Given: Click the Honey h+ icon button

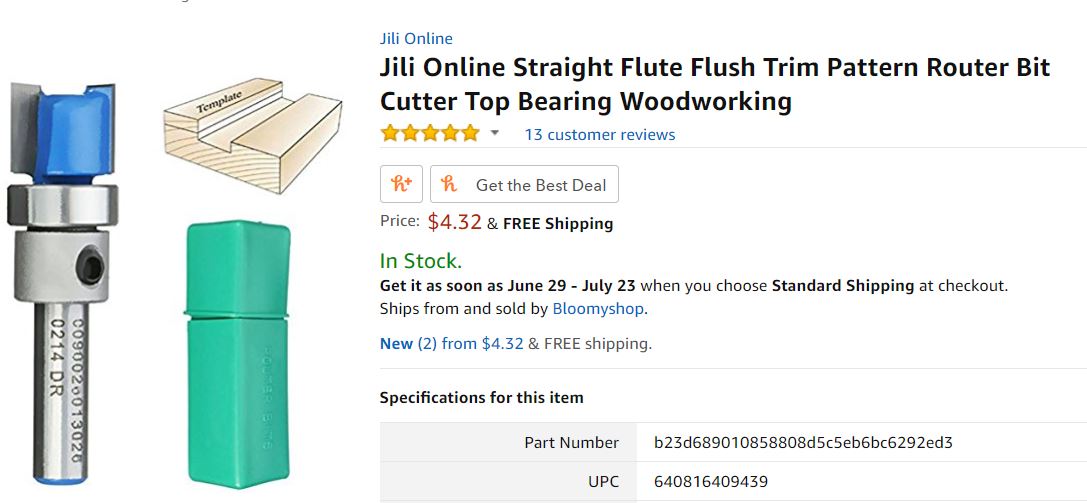Looking at the screenshot, I should coord(401,185).
